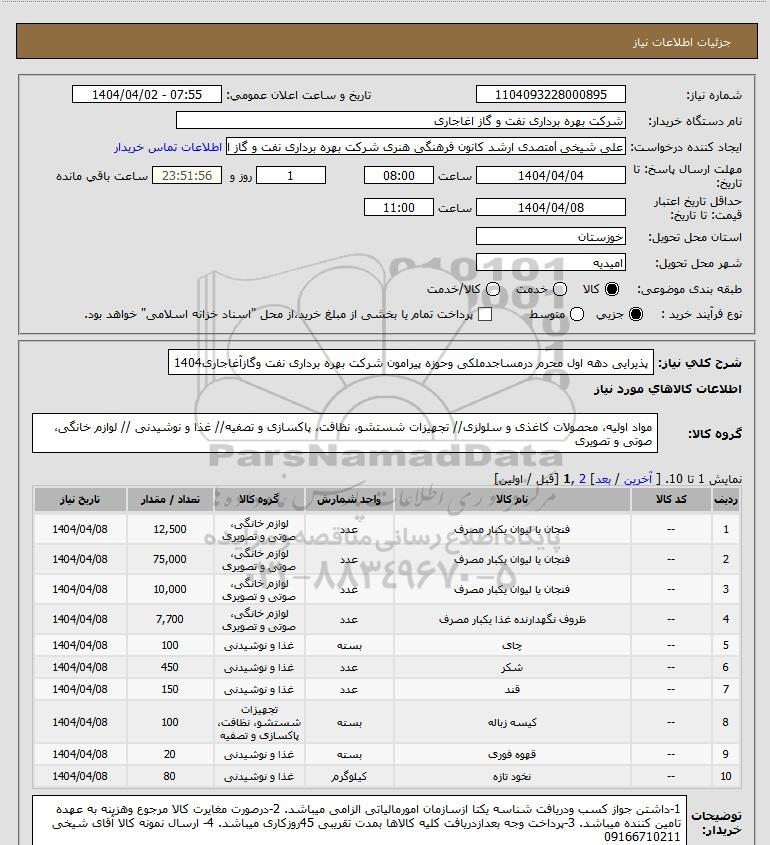Click the کیلوگرم unit in row 10

349,777
